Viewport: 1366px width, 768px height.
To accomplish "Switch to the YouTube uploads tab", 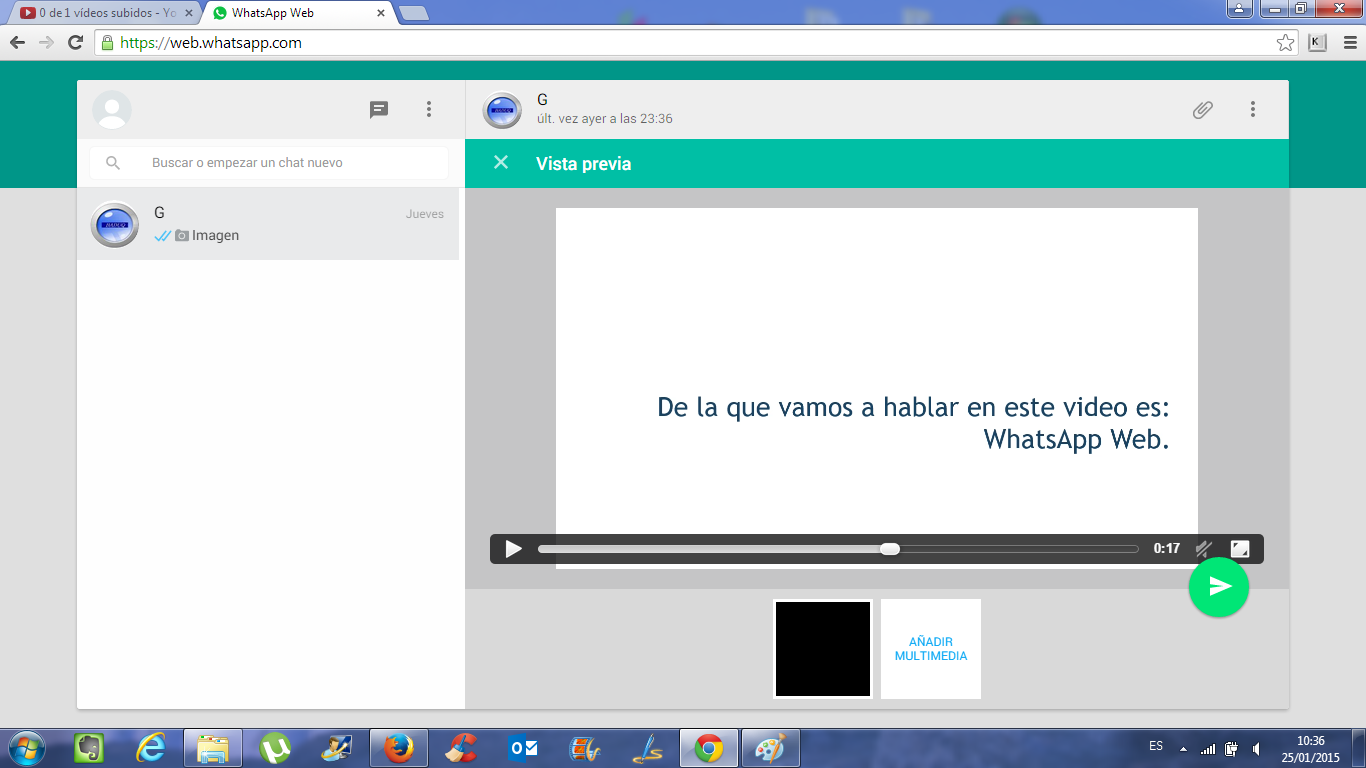I will click(x=100, y=13).
